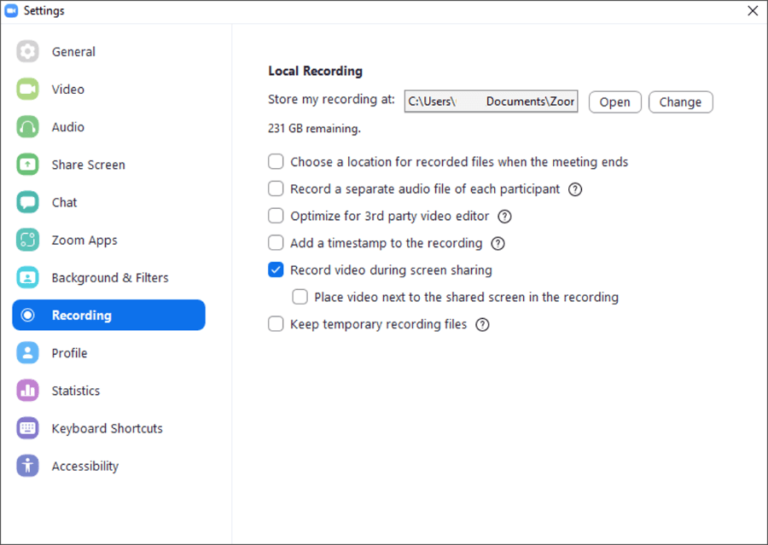Switch to Video settings

coord(109,89)
